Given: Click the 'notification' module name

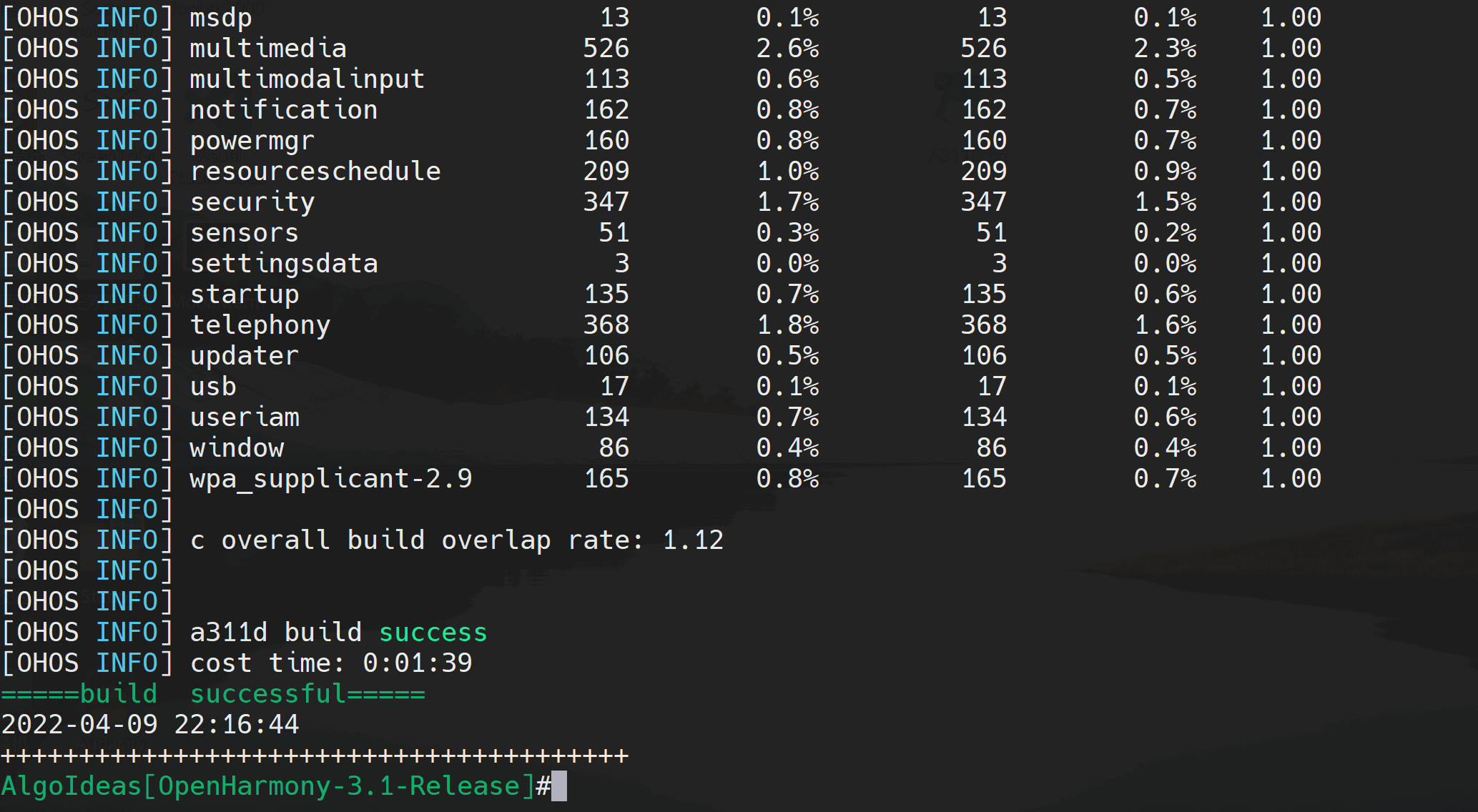Looking at the screenshot, I should (x=283, y=110).
